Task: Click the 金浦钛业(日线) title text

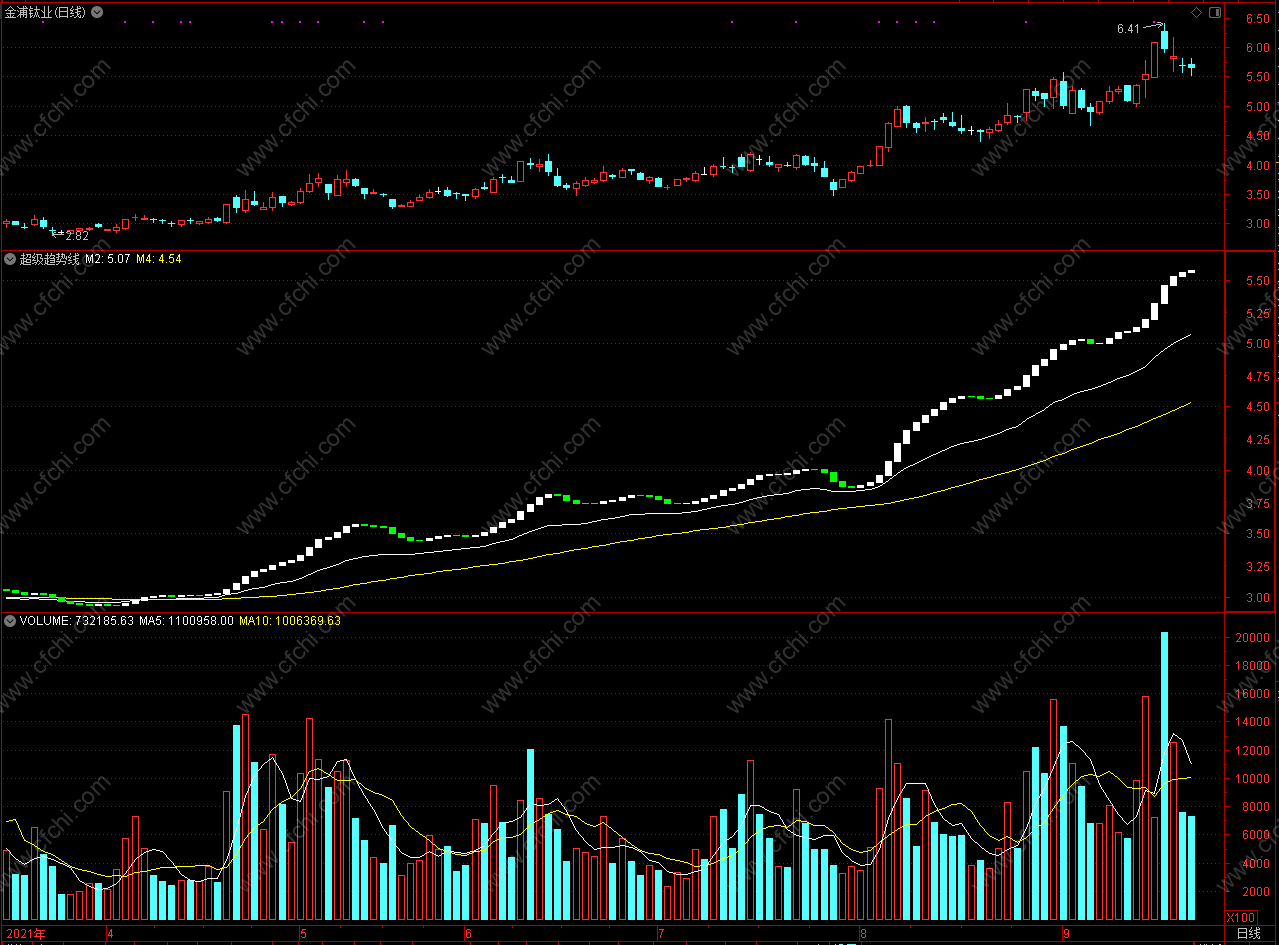Action: point(45,12)
